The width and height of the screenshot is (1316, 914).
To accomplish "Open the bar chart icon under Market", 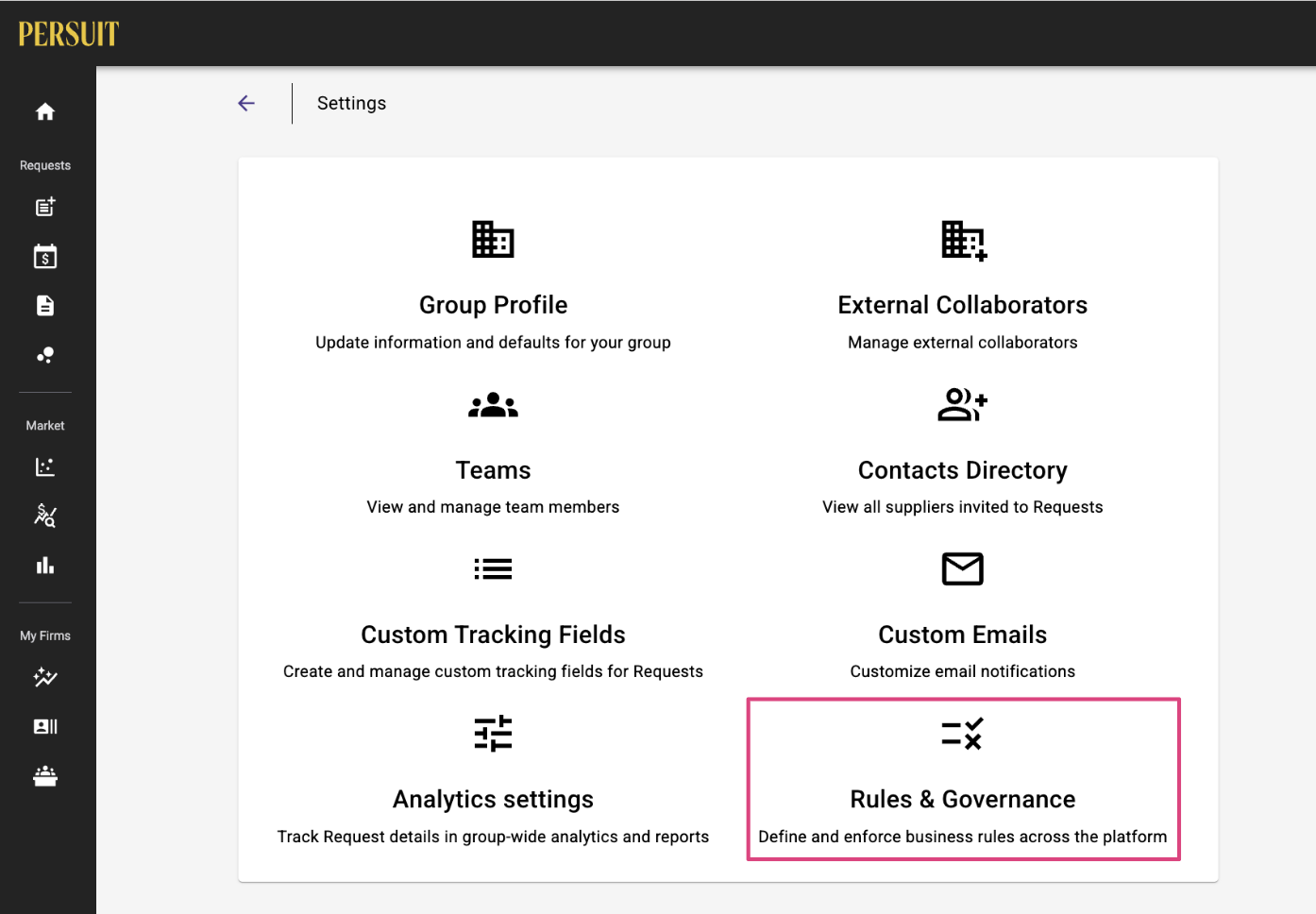I will (x=45, y=566).
